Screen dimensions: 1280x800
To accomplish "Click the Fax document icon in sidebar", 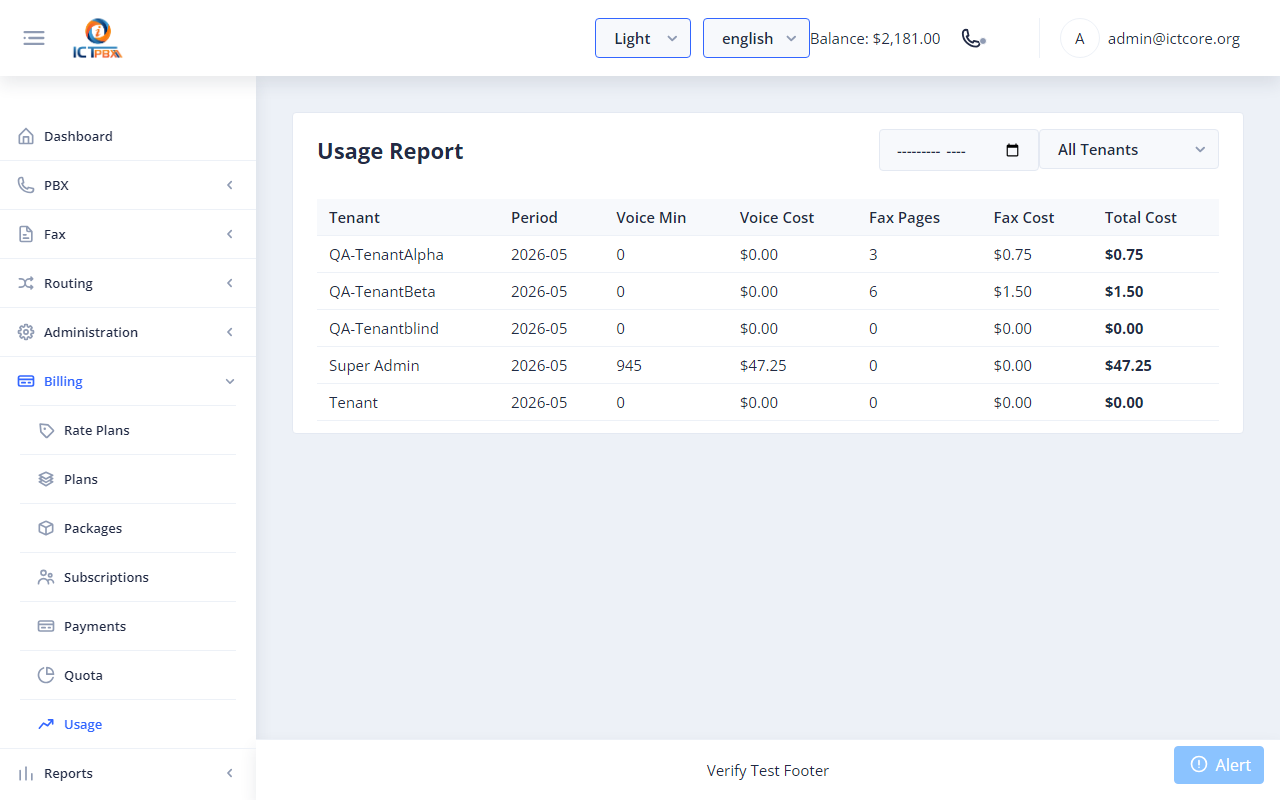I will coord(26,234).
